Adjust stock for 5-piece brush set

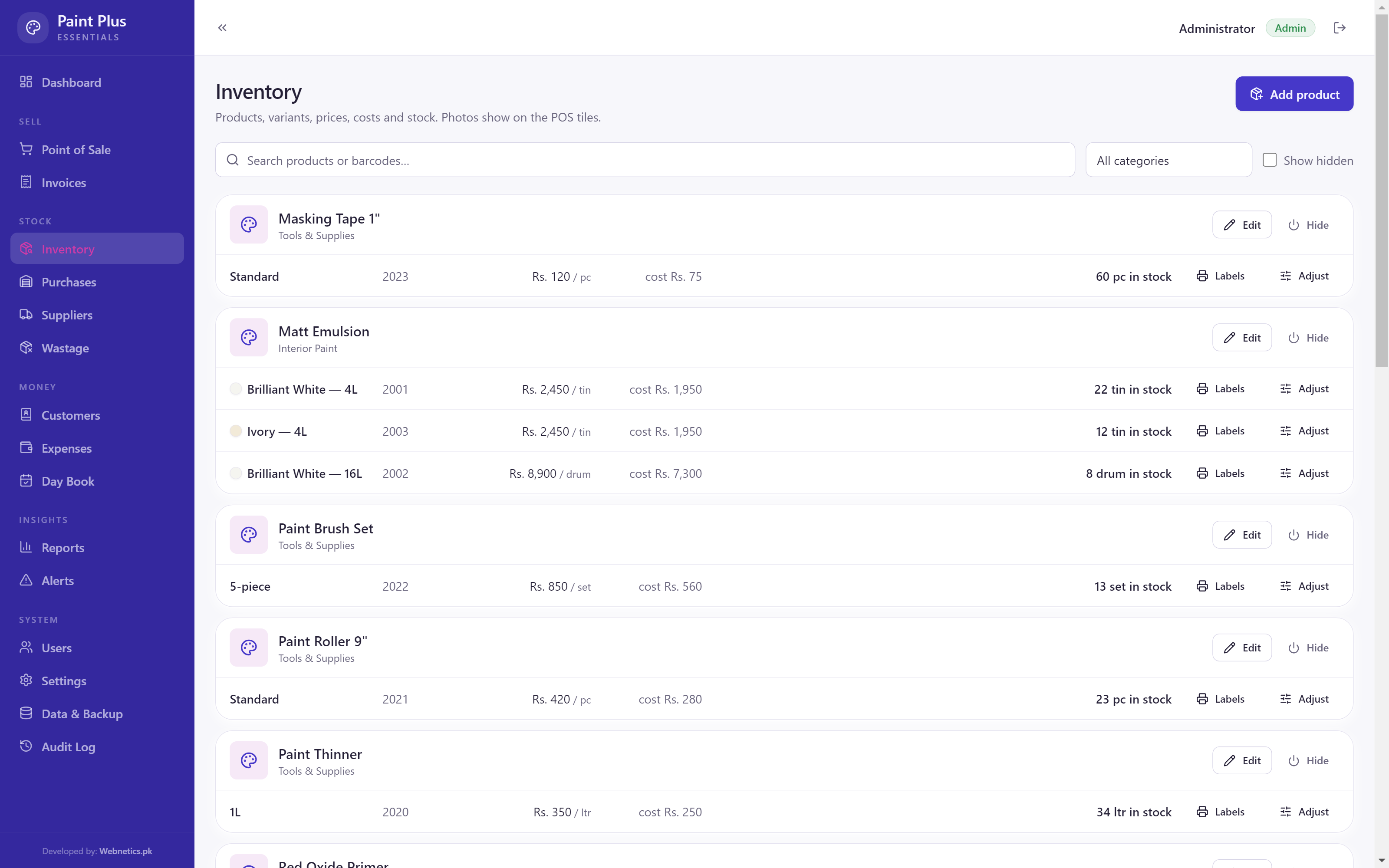click(1304, 586)
